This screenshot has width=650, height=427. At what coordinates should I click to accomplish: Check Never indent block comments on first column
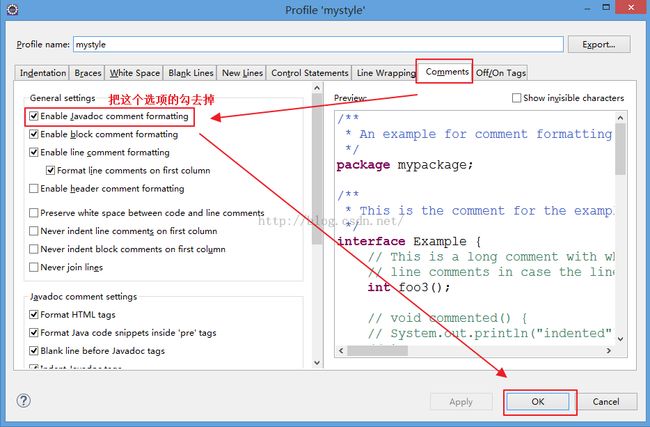click(34, 249)
